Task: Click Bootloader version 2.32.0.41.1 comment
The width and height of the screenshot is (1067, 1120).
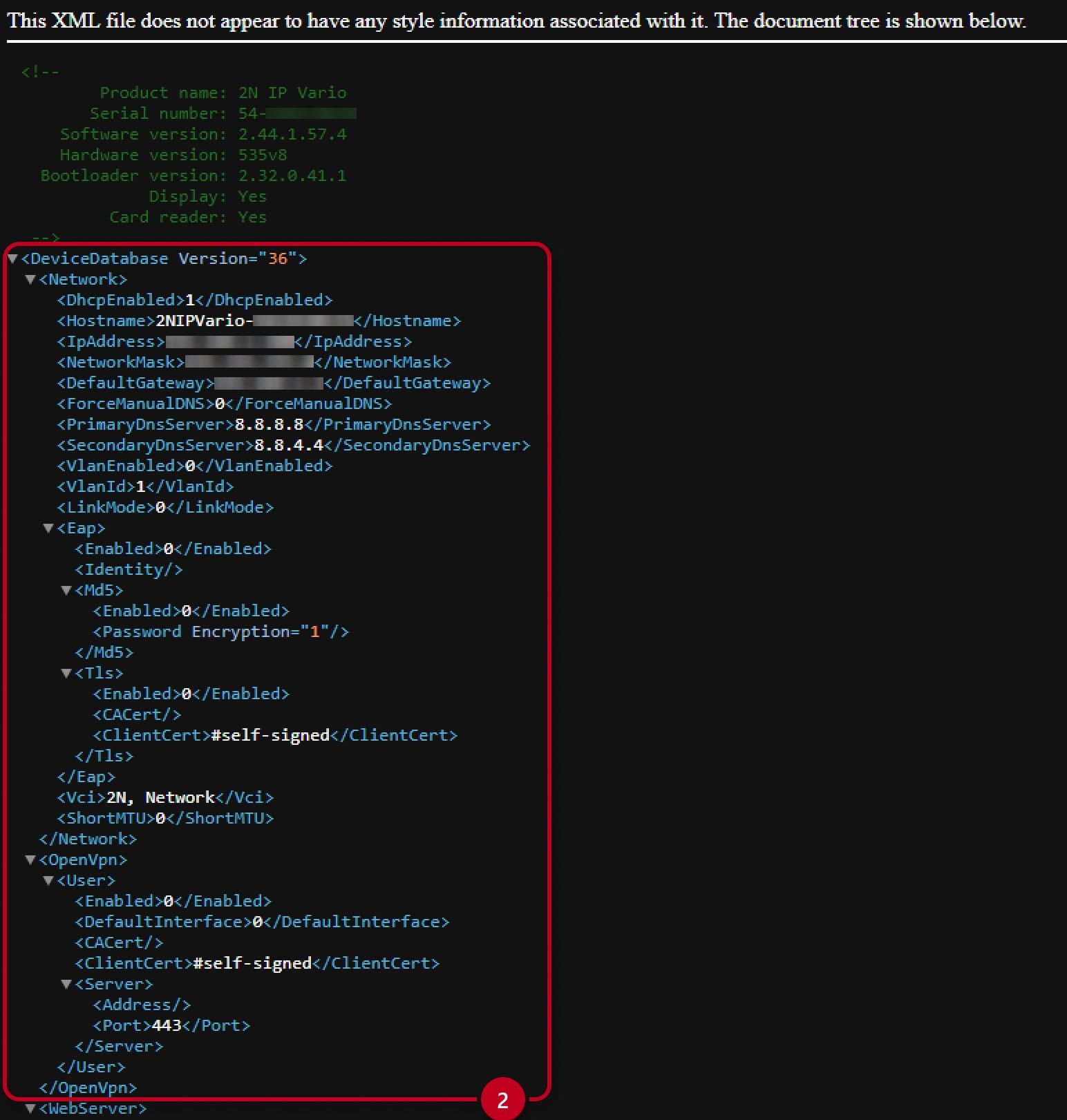Action: tap(193, 175)
